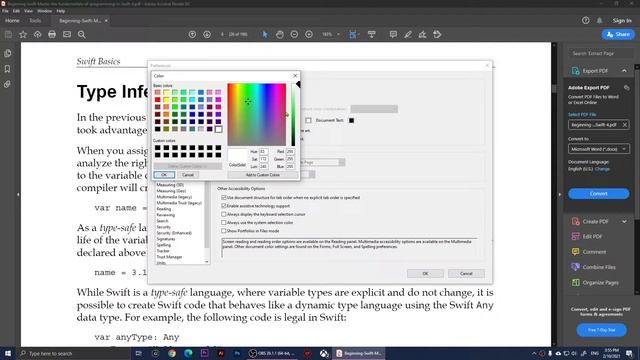Click the zoom out minus icon
This screenshot has width=640, height=360.
point(294,35)
